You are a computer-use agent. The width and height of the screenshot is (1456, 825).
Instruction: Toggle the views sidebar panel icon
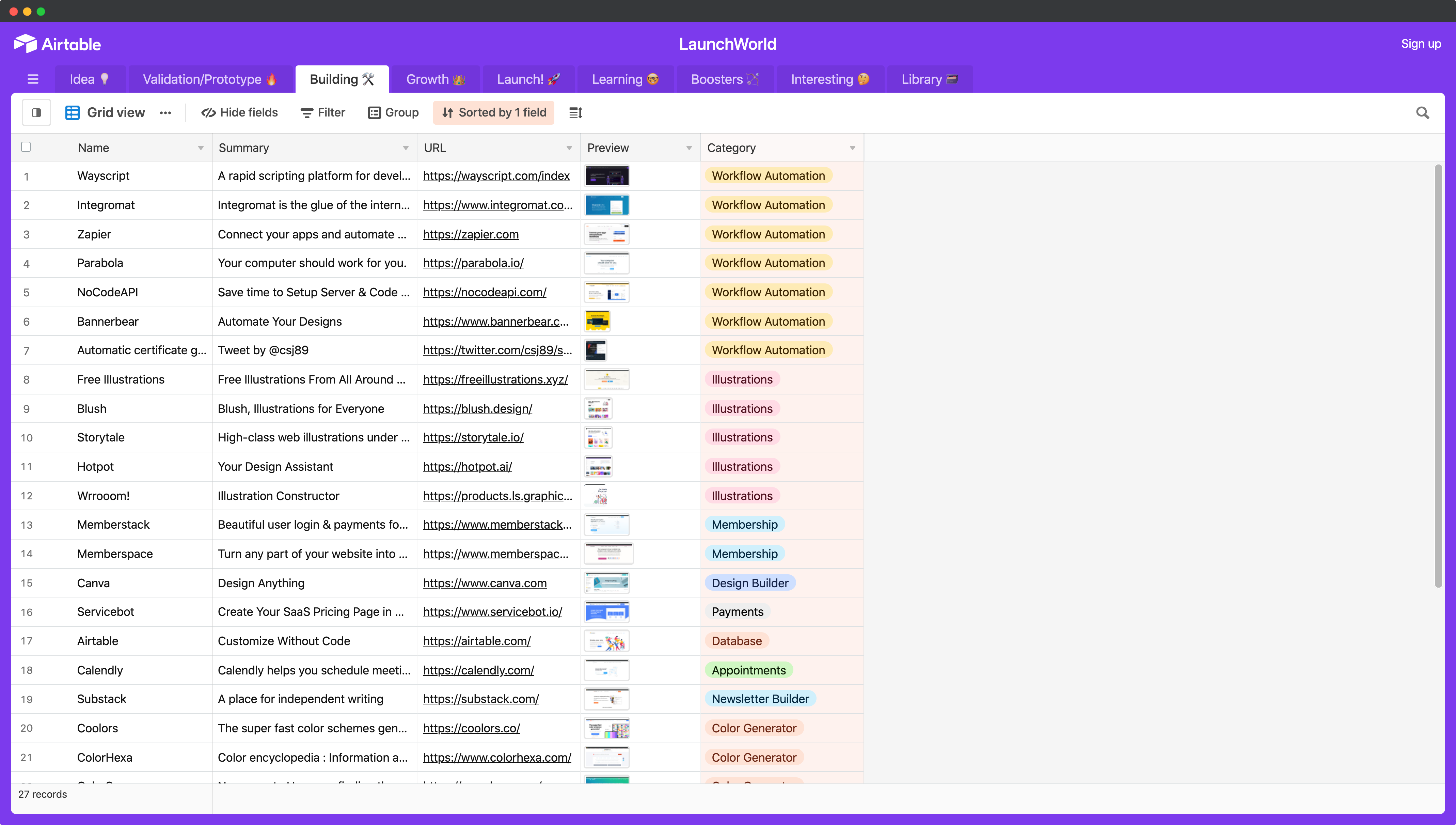(x=36, y=113)
